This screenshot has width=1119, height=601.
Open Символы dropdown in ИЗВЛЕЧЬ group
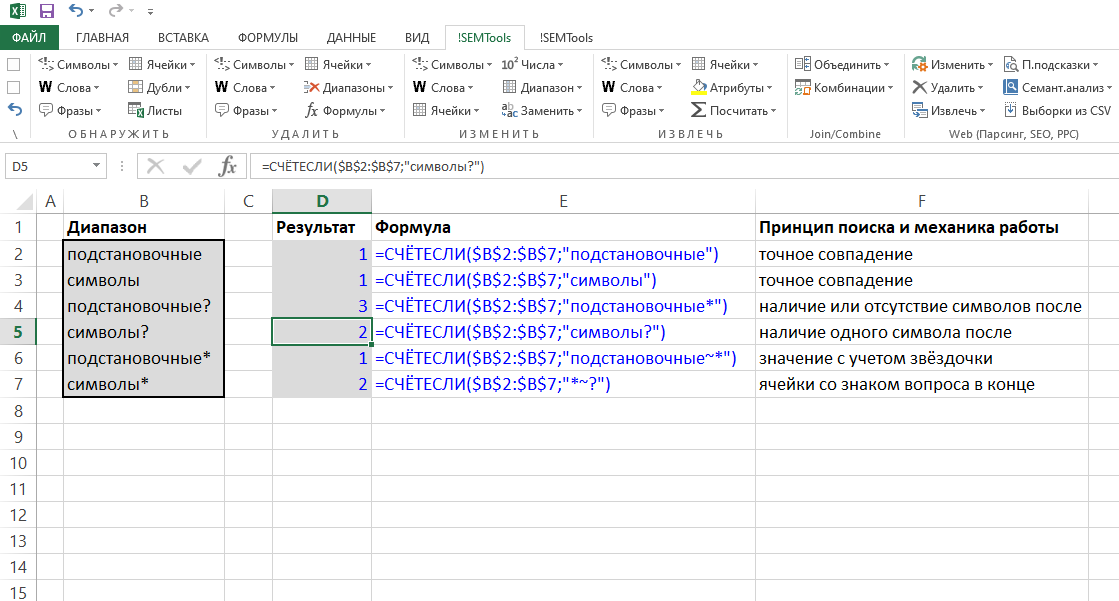[x=641, y=64]
